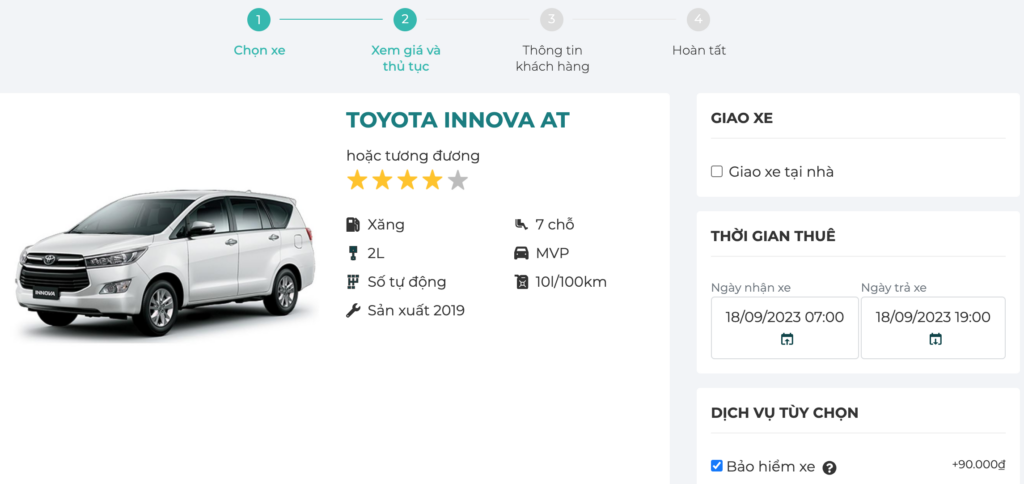The image size is (1024, 484).
Task: Click the white Innova car image
Action: coord(160,258)
